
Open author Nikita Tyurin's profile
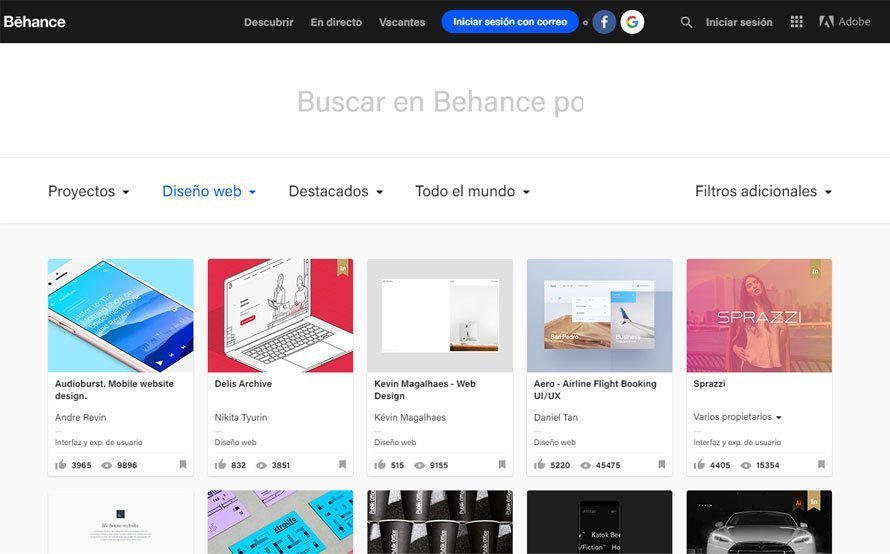pyautogui.click(x=241, y=417)
